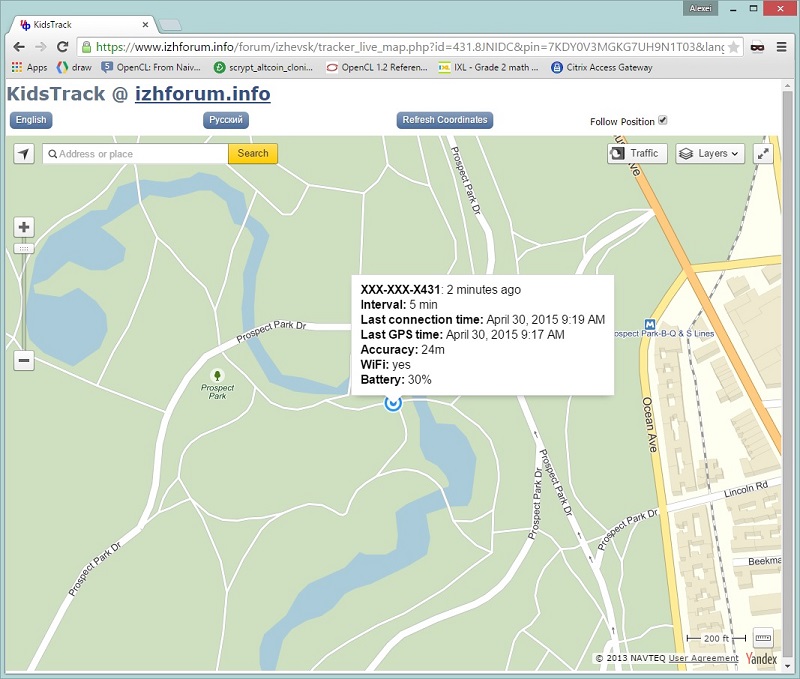
Task: Click the browser forward arrow
Action: [41, 47]
